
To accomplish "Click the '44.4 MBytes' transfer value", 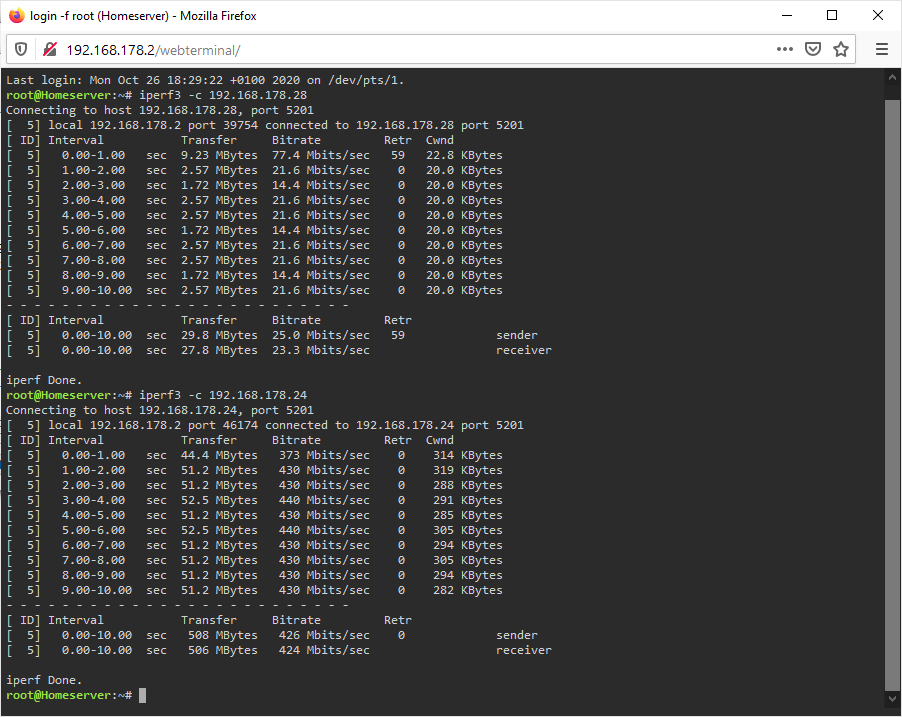I will click(x=219, y=455).
